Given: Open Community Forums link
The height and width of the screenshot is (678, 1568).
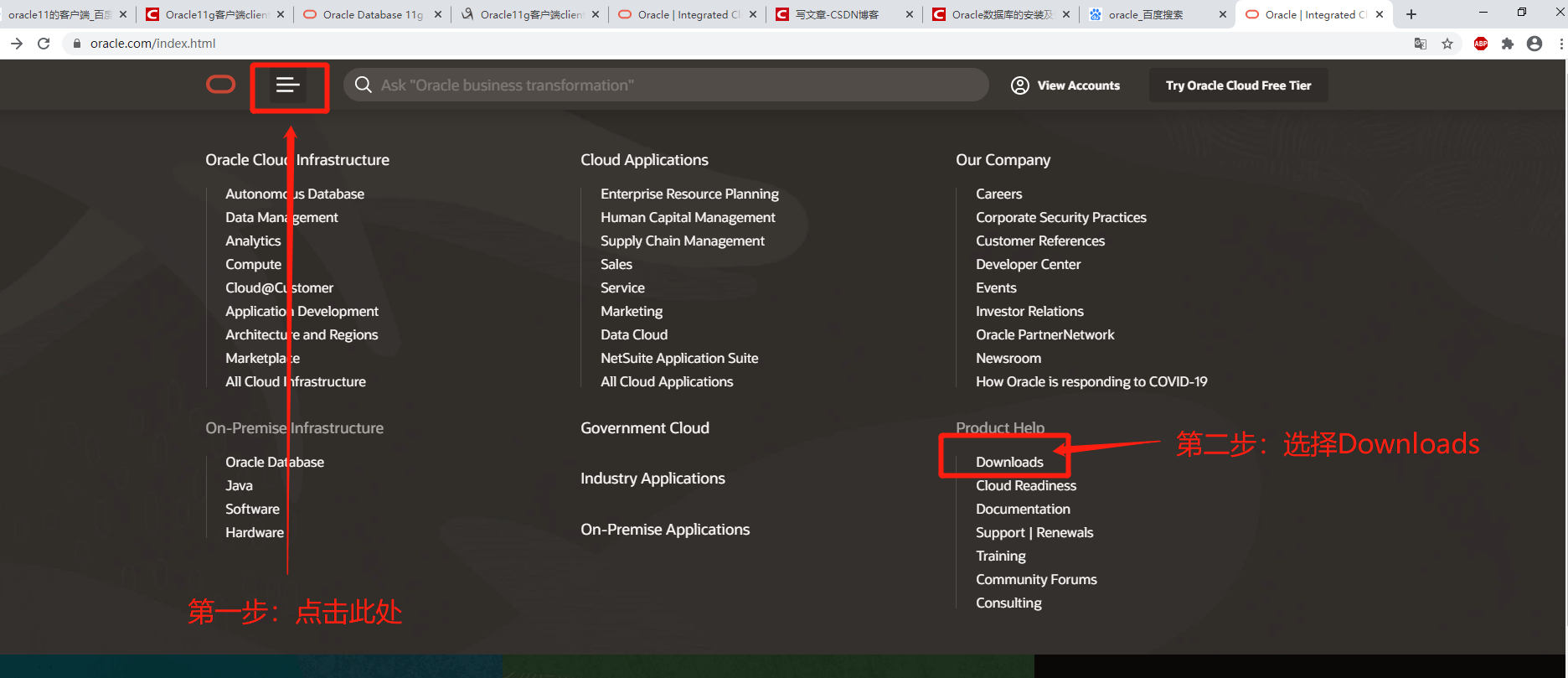Looking at the screenshot, I should pos(1036,579).
